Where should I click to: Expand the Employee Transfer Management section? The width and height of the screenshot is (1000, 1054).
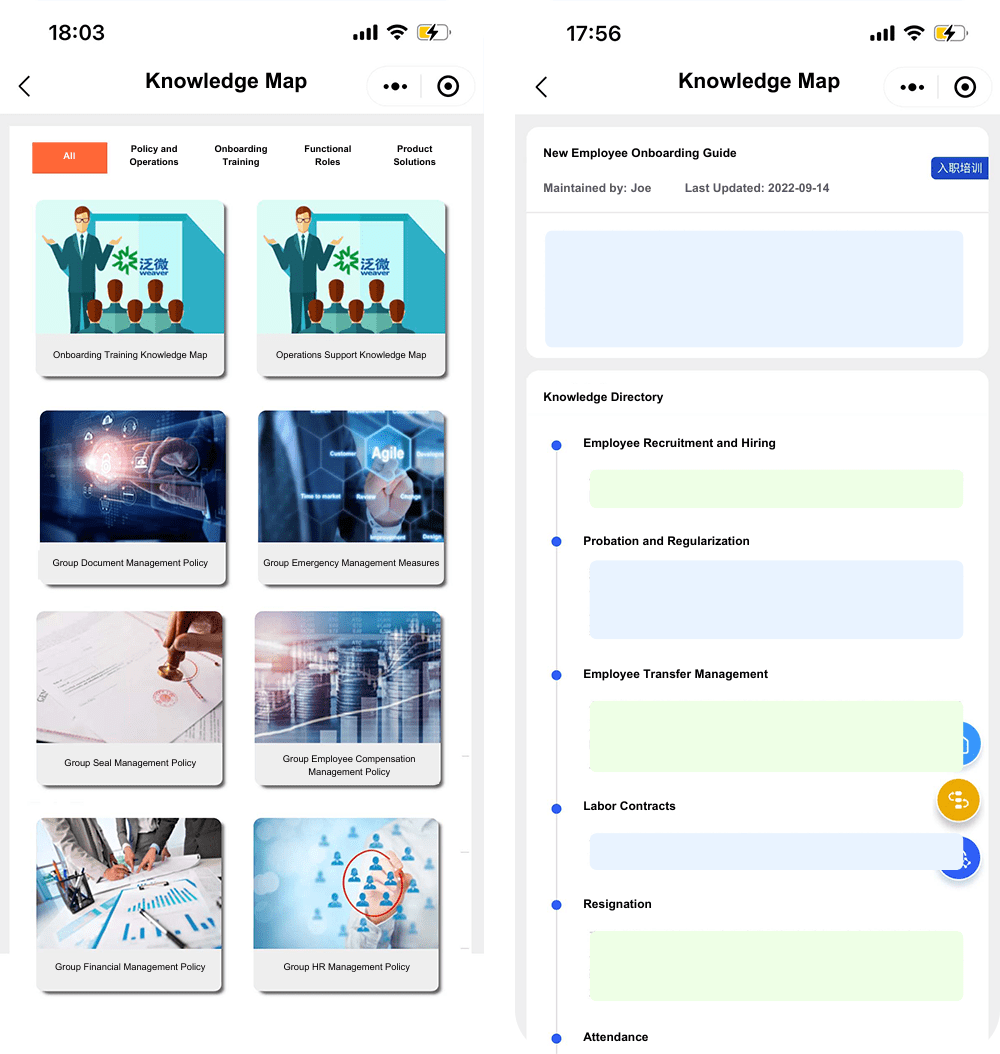pyautogui.click(x=675, y=674)
